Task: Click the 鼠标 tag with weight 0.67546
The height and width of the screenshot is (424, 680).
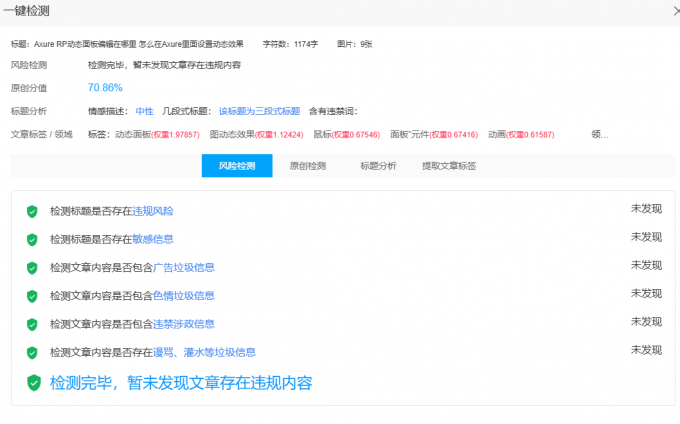Action: click(347, 135)
